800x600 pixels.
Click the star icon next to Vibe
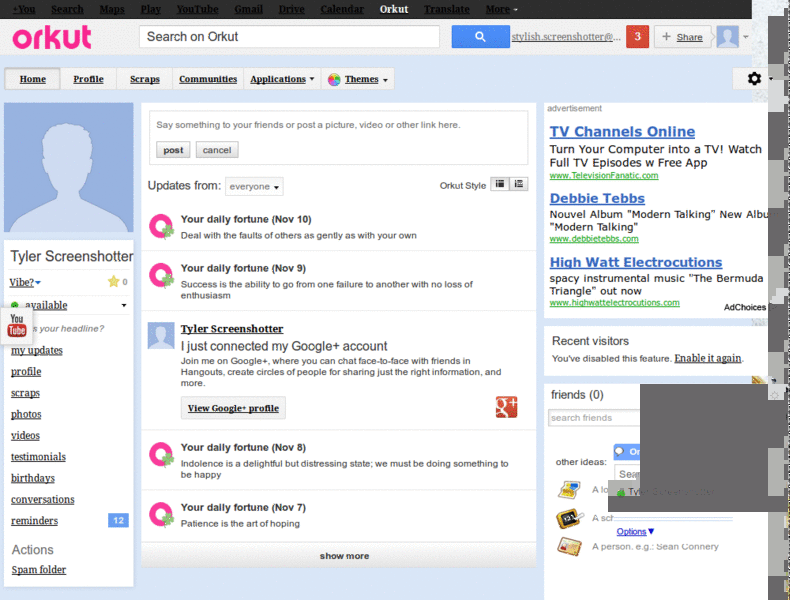[113, 282]
